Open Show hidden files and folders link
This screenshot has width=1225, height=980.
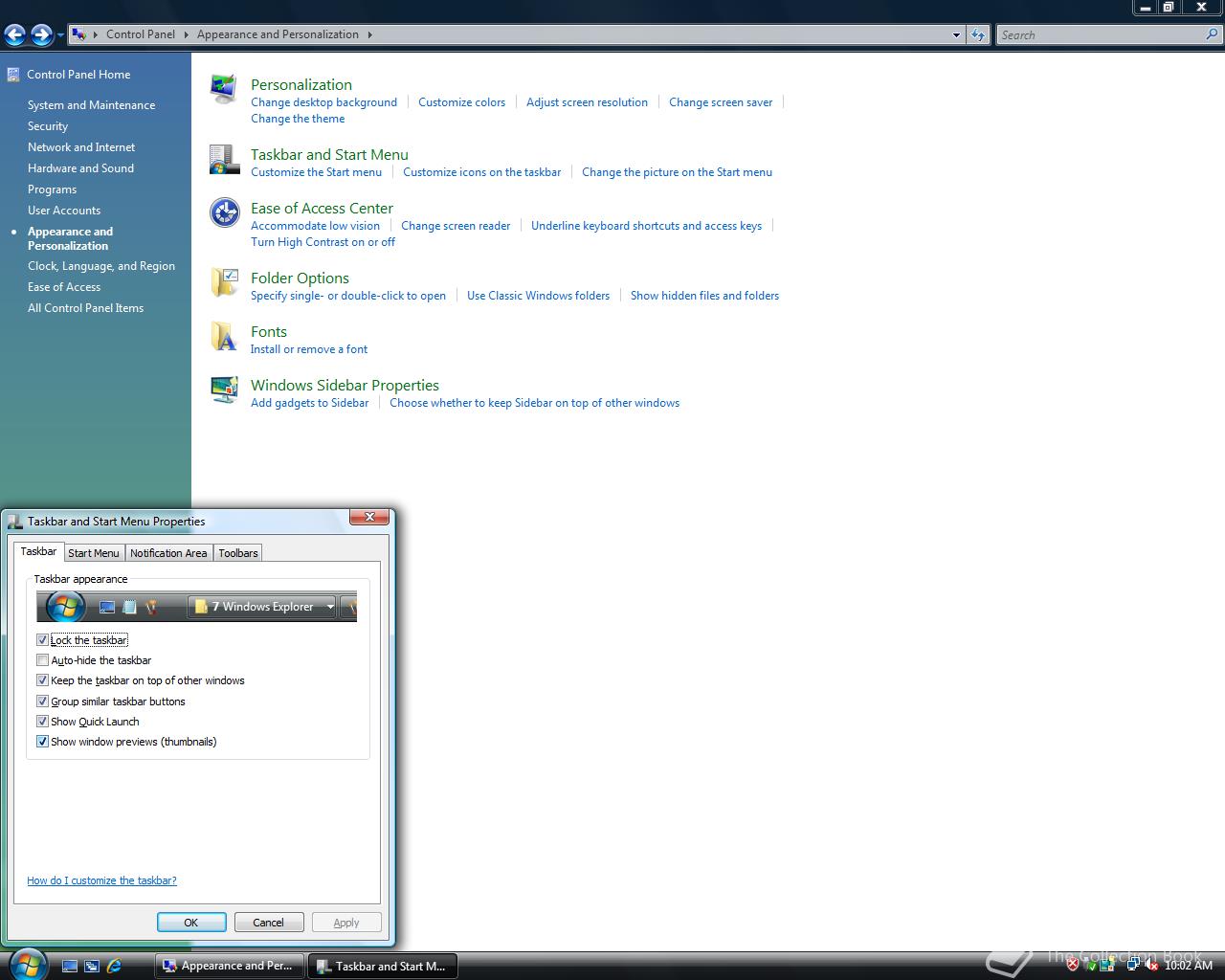[704, 296]
